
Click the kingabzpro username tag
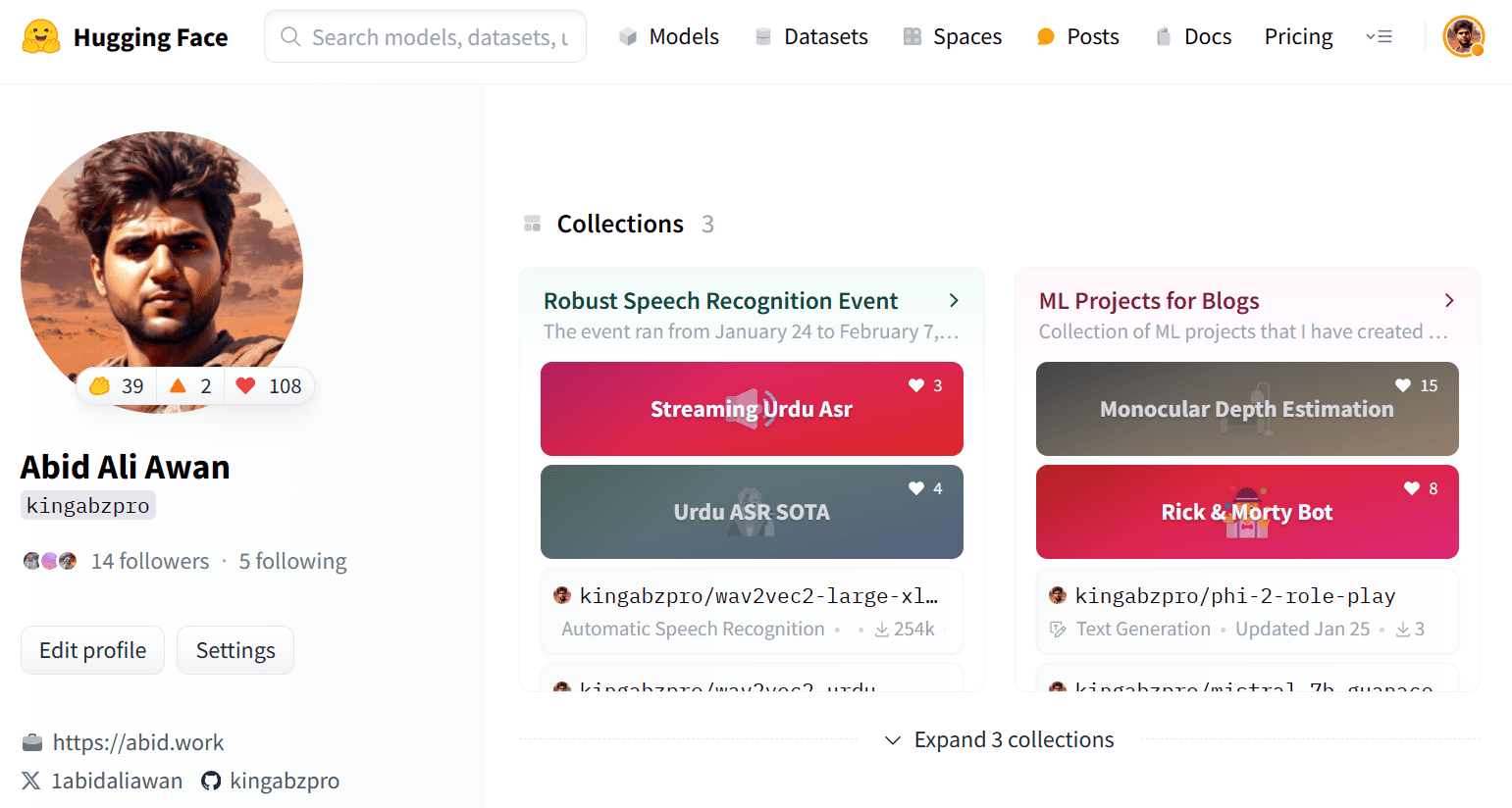coord(88,506)
